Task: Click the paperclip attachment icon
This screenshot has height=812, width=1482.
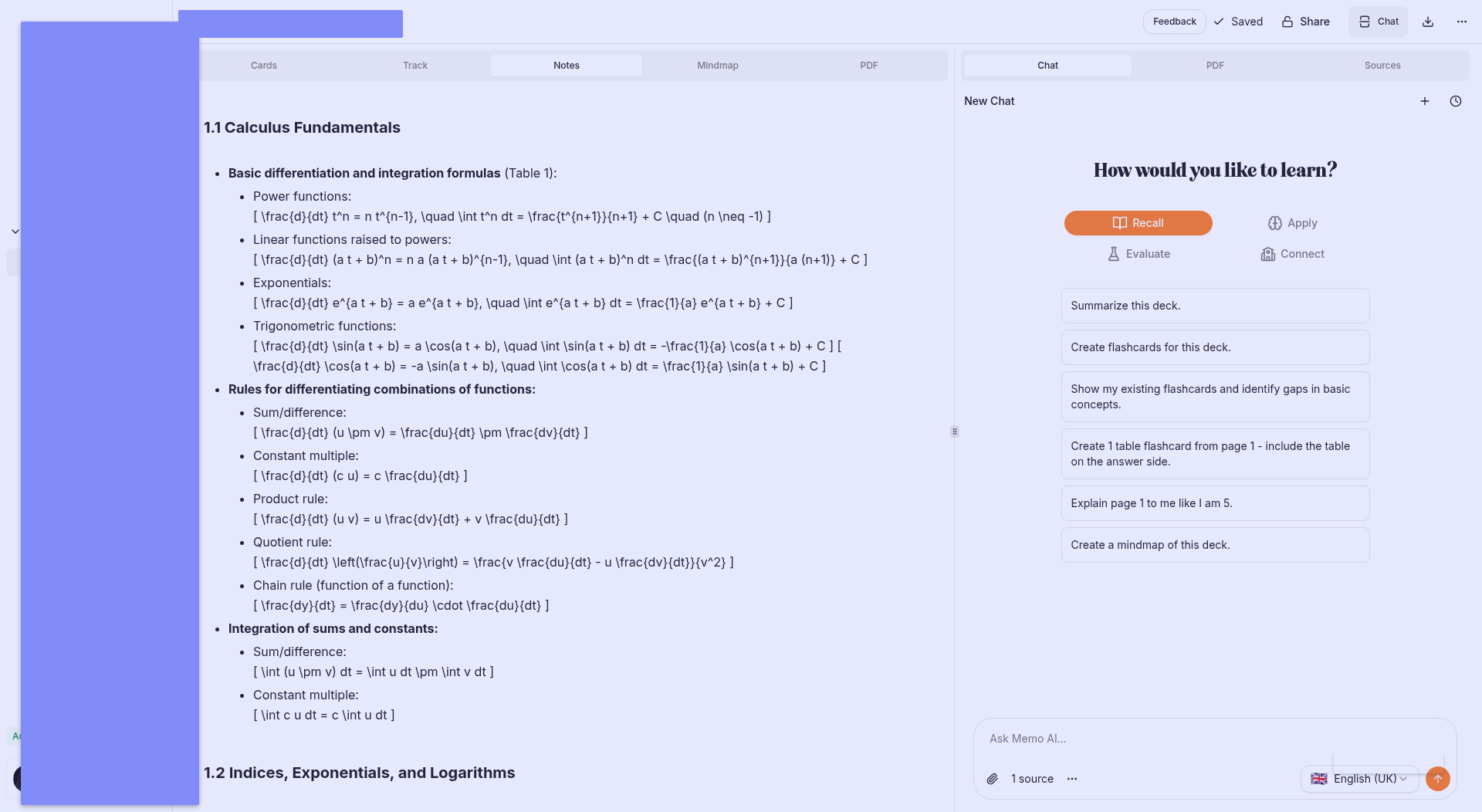Action: (x=993, y=779)
